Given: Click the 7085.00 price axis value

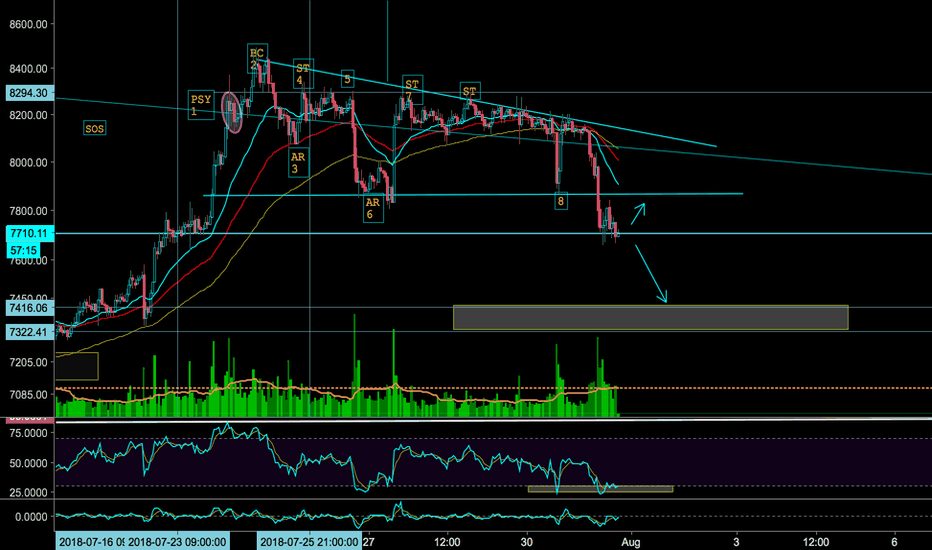Looking at the screenshot, I should click(29, 394).
